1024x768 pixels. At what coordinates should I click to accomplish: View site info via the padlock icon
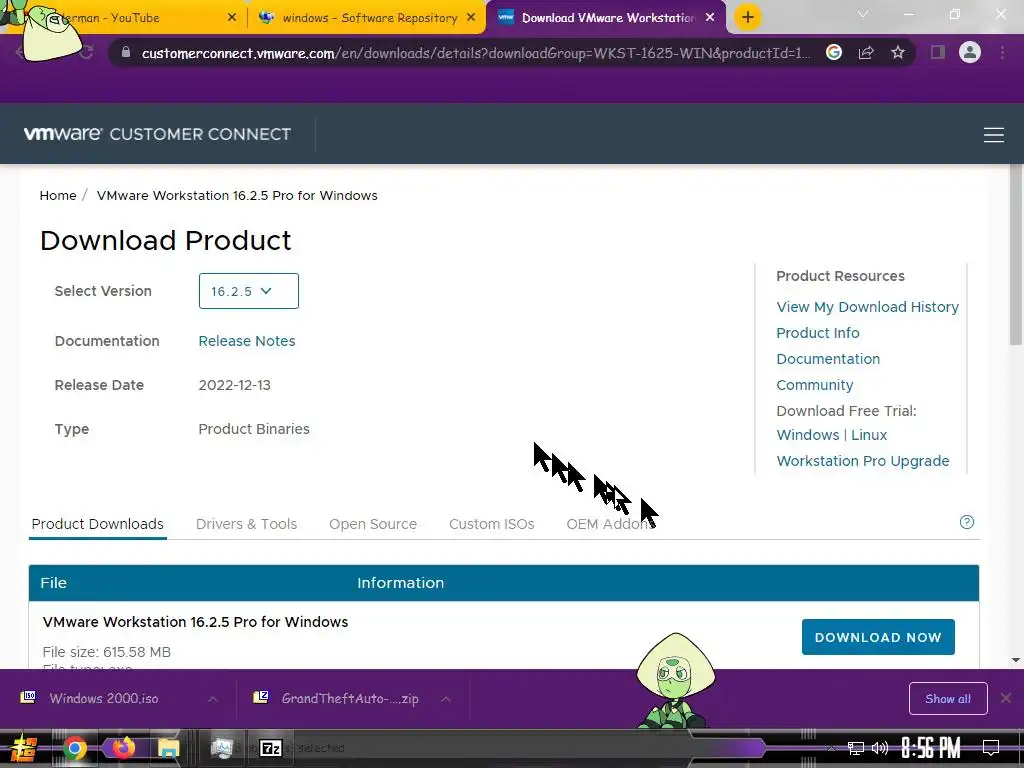(126, 52)
